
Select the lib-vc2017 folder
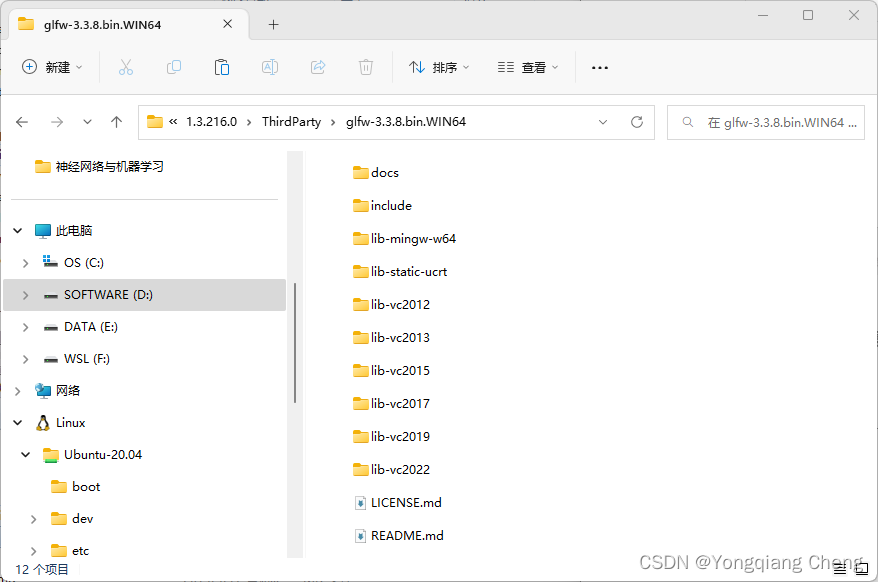tap(391, 404)
